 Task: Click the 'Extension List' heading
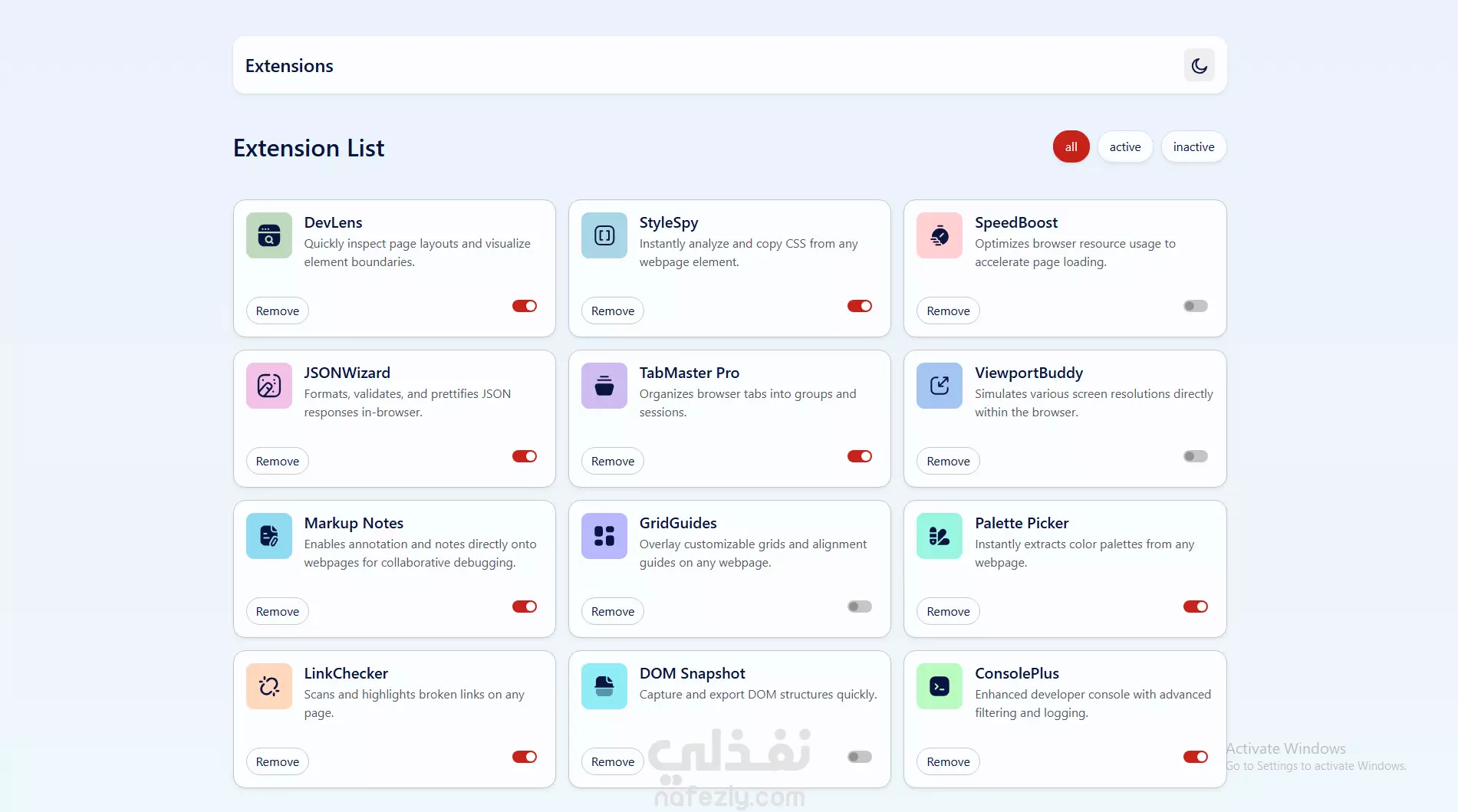(x=308, y=147)
